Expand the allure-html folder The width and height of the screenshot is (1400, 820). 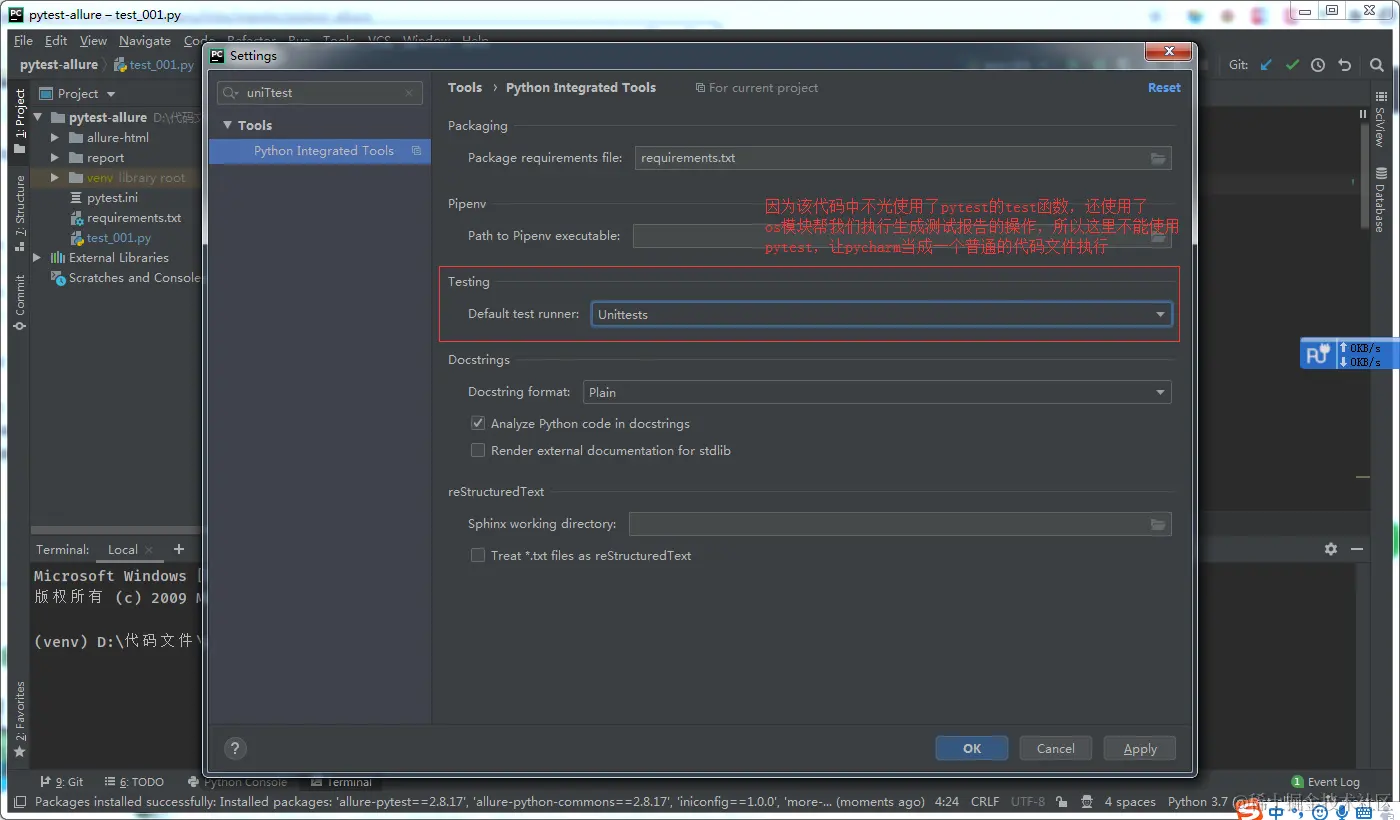click(55, 137)
